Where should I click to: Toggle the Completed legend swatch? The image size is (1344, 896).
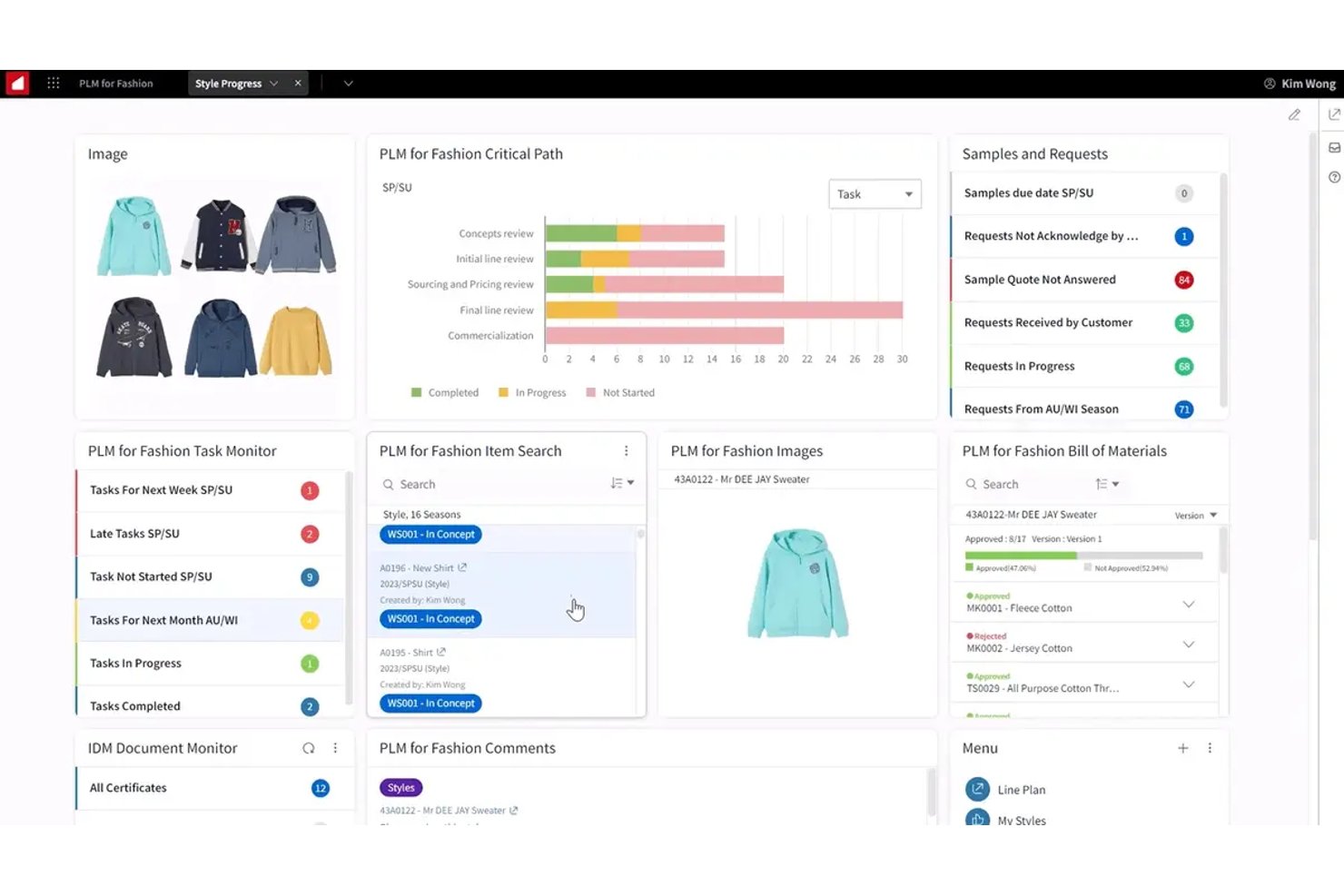pos(416,393)
